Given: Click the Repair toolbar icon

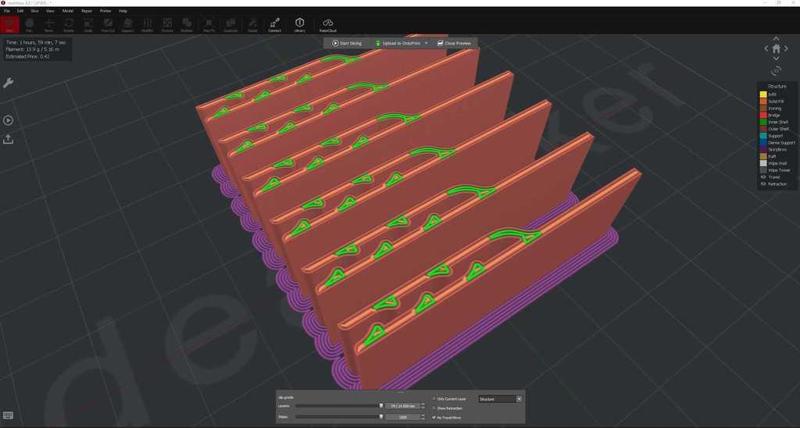Looking at the screenshot, I should tap(253, 24).
